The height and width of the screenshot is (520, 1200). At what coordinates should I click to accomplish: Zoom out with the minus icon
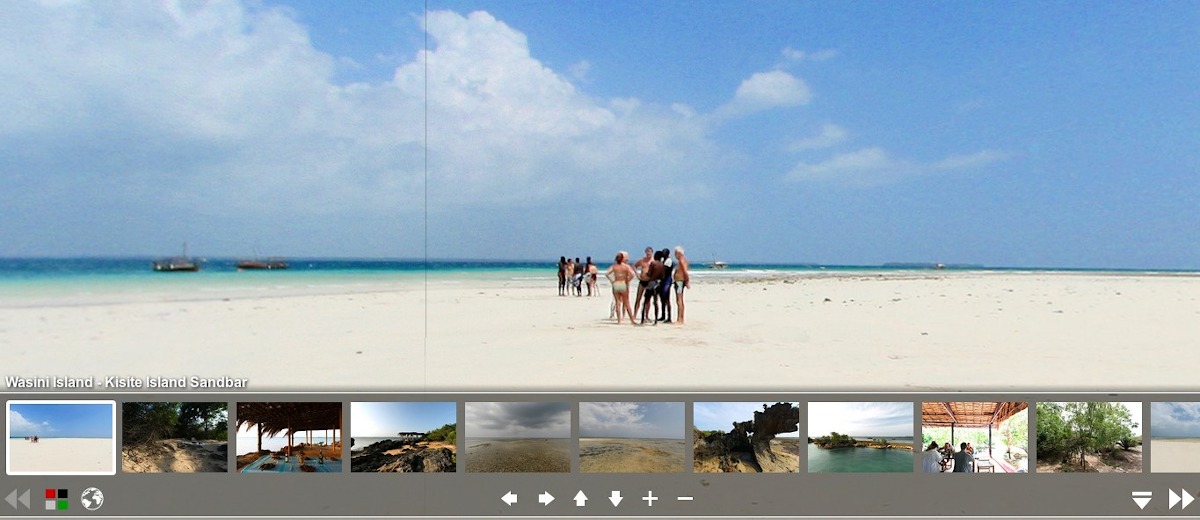pyautogui.click(x=685, y=498)
